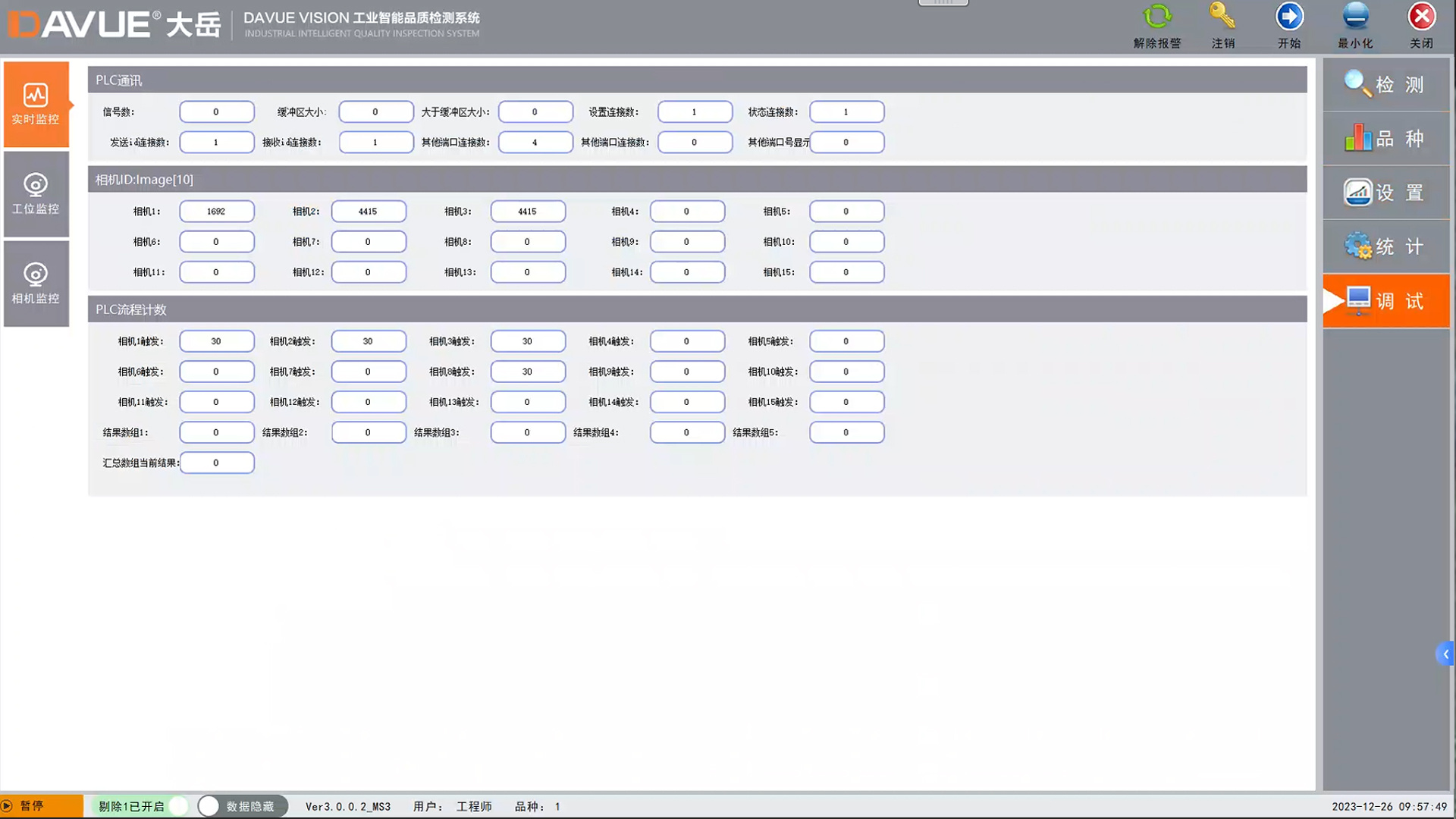Click the 最小化 minimize icon
Screen dimensions: 1456x819
pyautogui.click(x=1355, y=17)
